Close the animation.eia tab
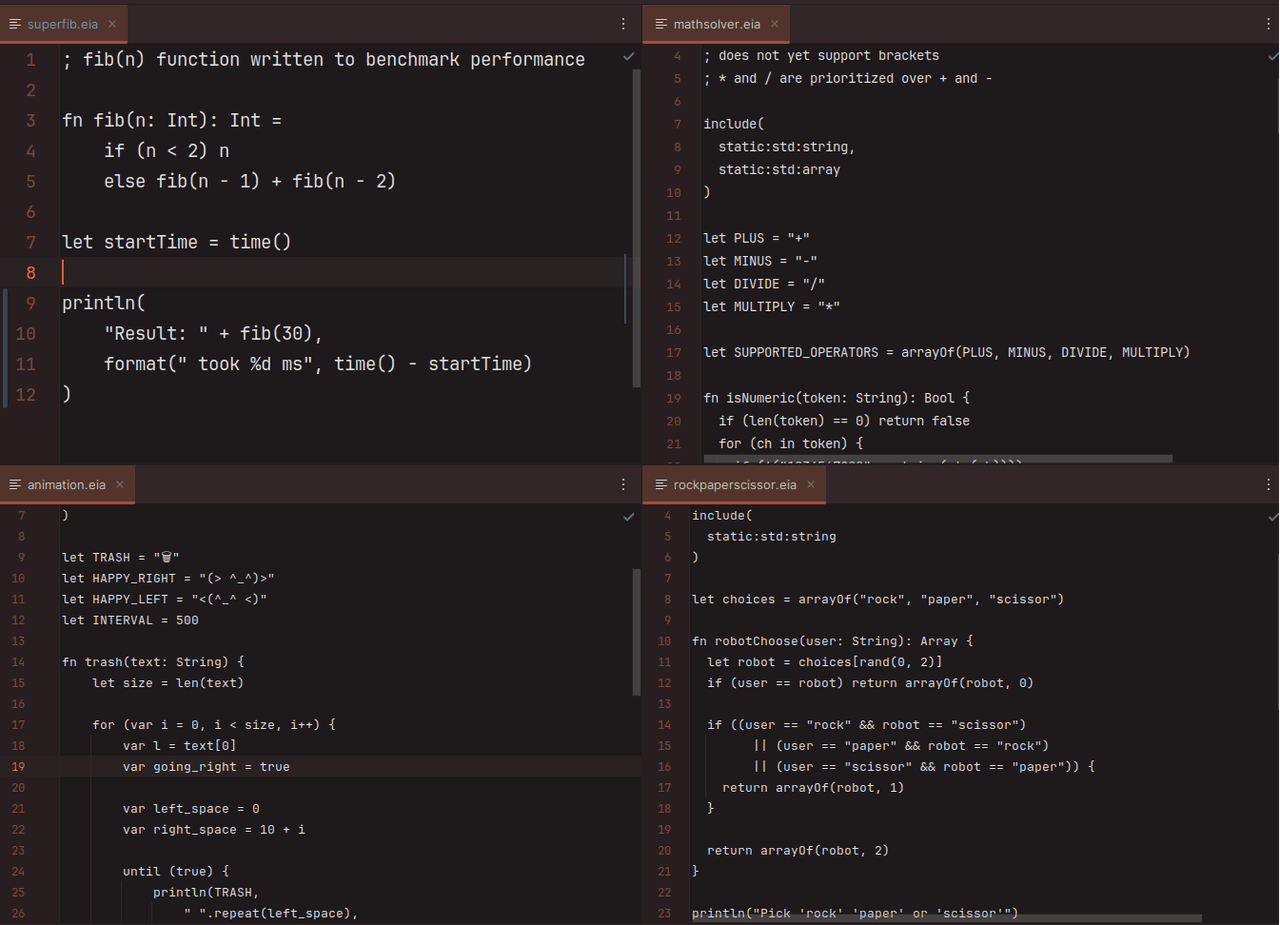1280x925 pixels. pyautogui.click(x=119, y=485)
